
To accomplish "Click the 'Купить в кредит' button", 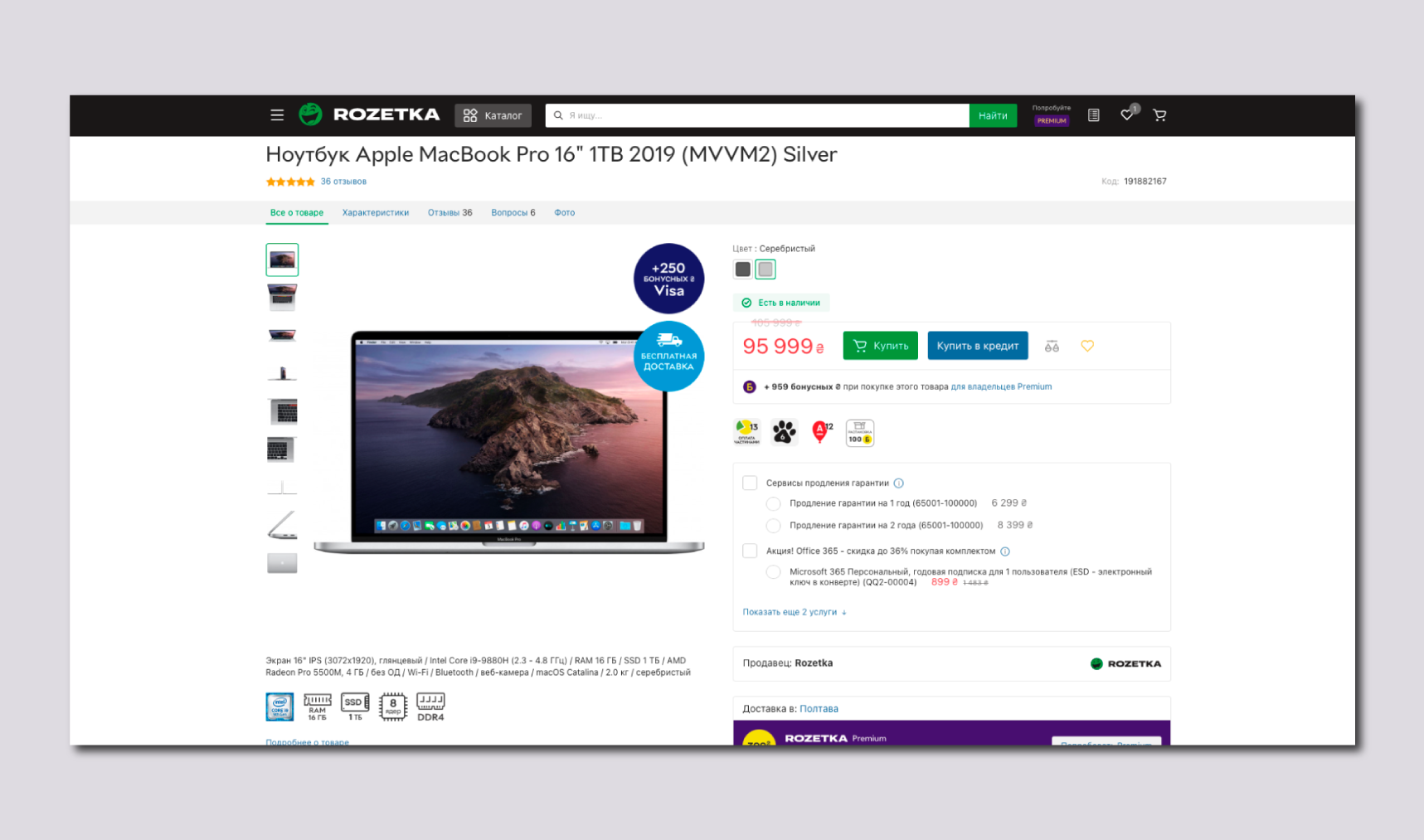I will coord(978,346).
